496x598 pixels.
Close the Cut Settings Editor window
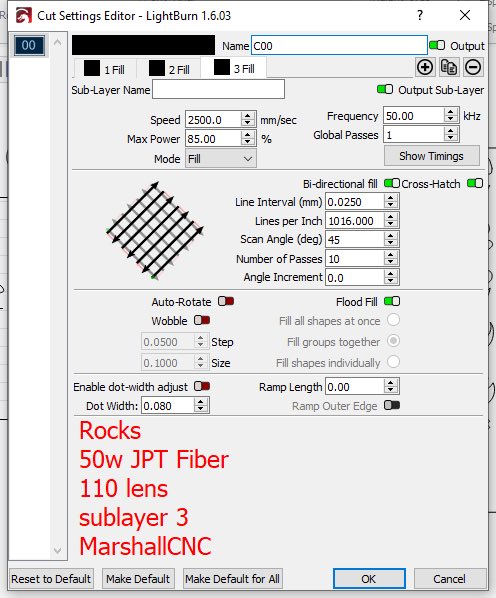465,15
